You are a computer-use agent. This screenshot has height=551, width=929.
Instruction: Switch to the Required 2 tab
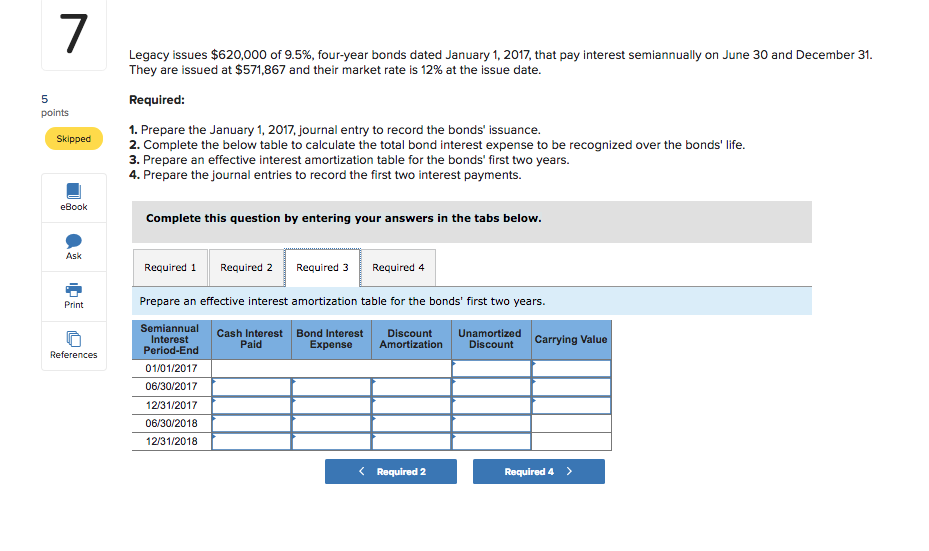tap(246, 268)
